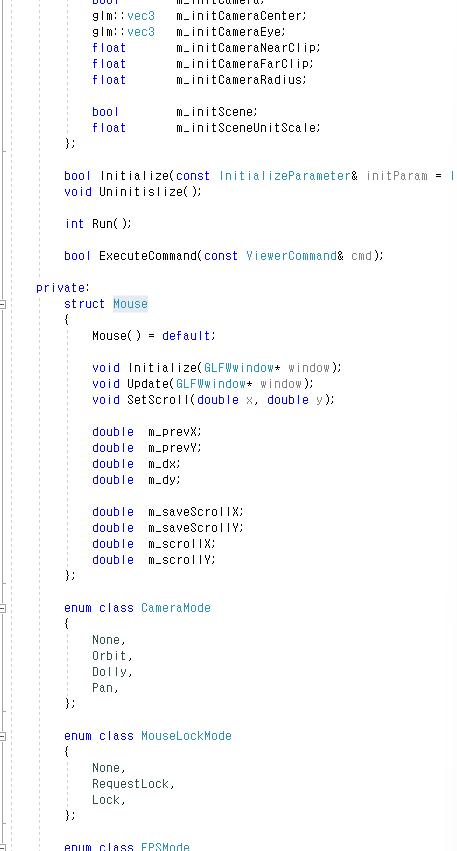The image size is (457, 851).
Task: Click GLFWwindow in the Initialize declaration
Action: tap(239, 368)
